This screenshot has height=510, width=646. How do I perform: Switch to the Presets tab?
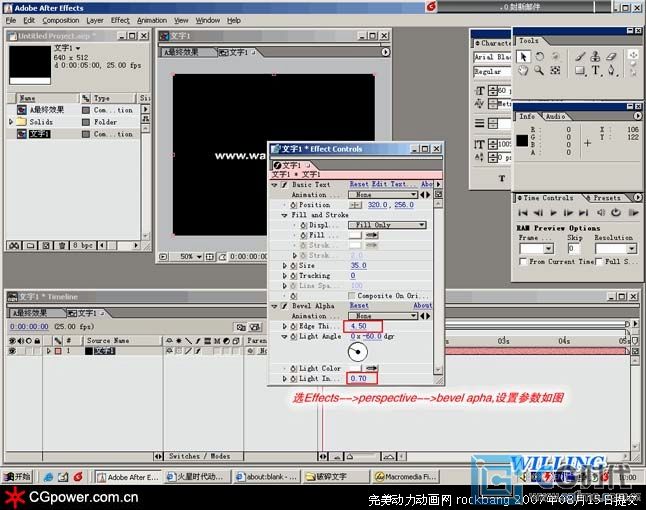pos(606,198)
